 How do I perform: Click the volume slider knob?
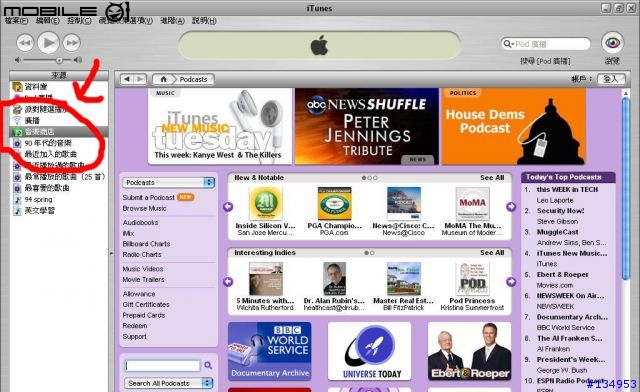(x=60, y=60)
